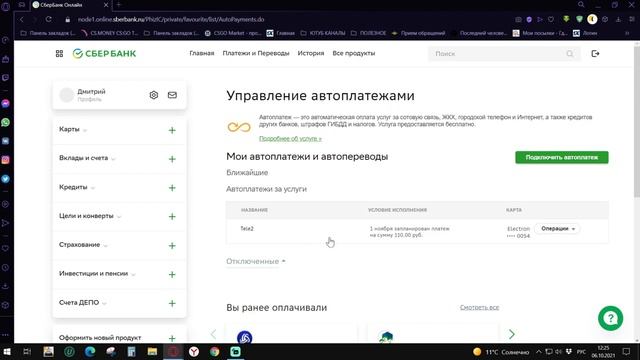
Task: Open Chrome from taskbar
Action: click(x=215, y=351)
